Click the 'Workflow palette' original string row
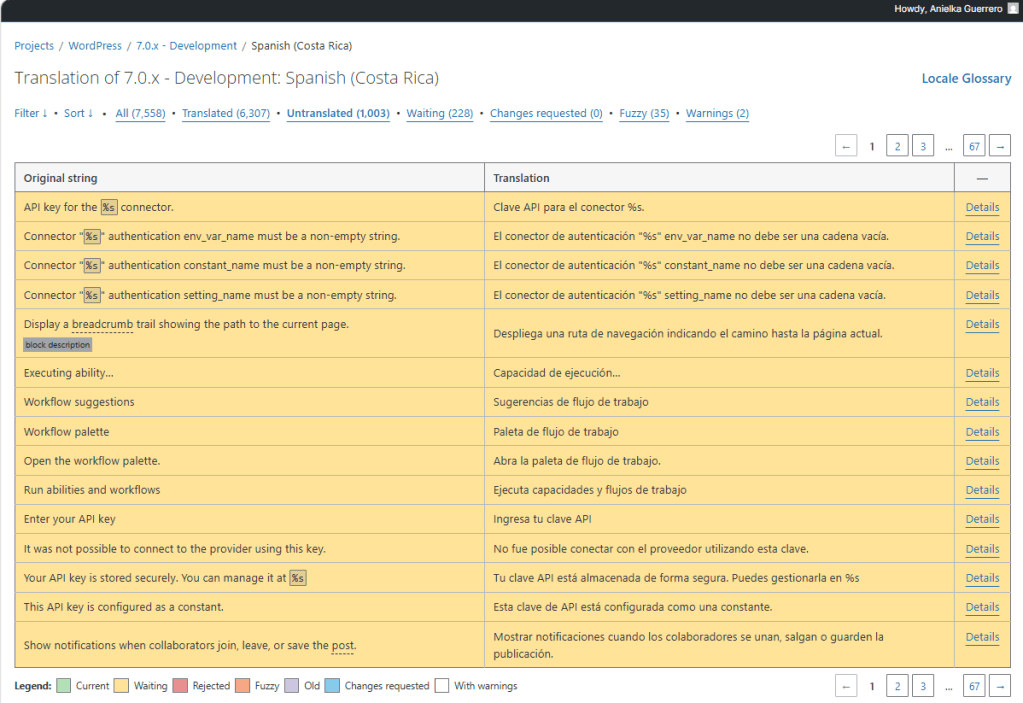1023x703 pixels. (67, 432)
